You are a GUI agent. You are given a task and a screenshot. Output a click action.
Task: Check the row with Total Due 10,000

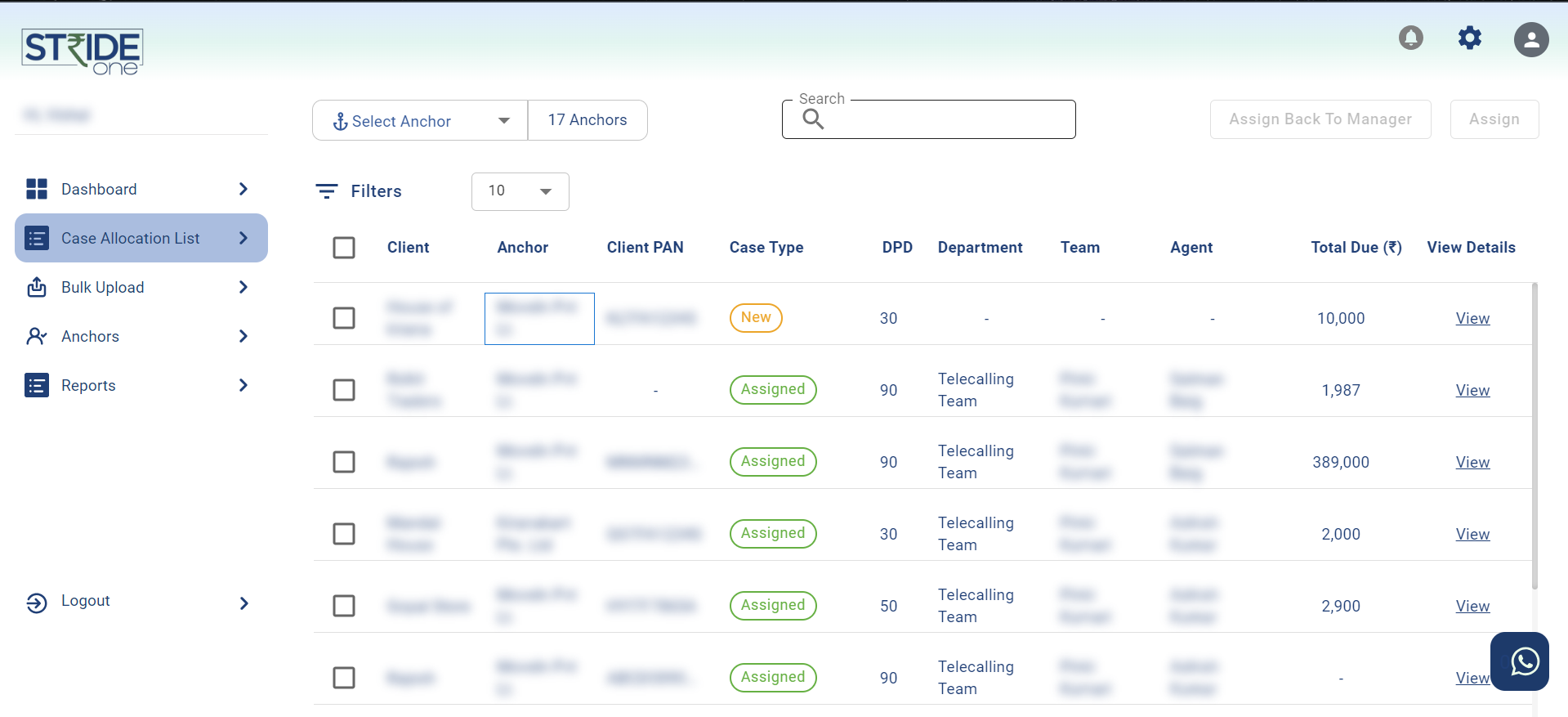(x=344, y=318)
